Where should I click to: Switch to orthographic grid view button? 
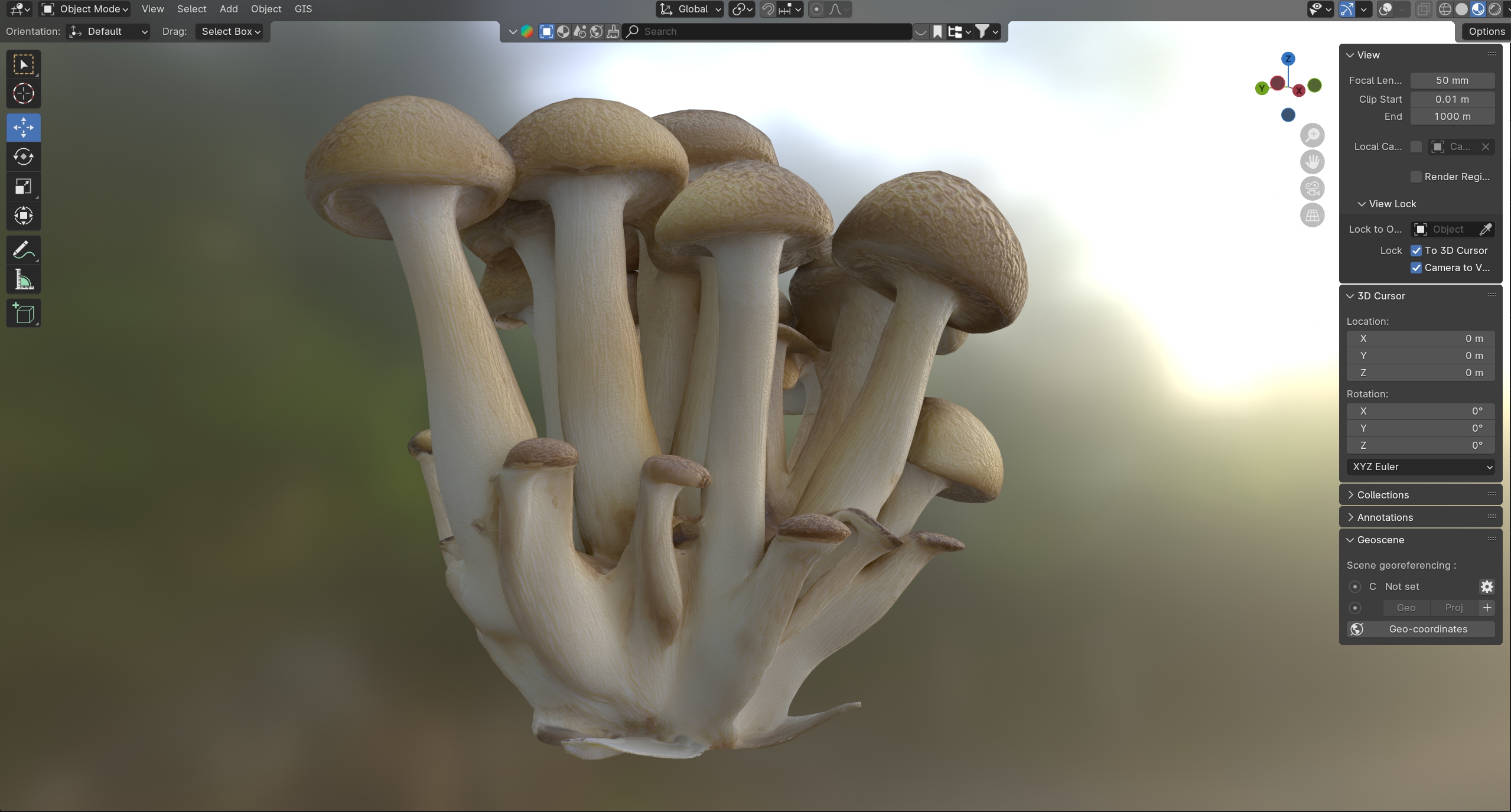point(1312,215)
